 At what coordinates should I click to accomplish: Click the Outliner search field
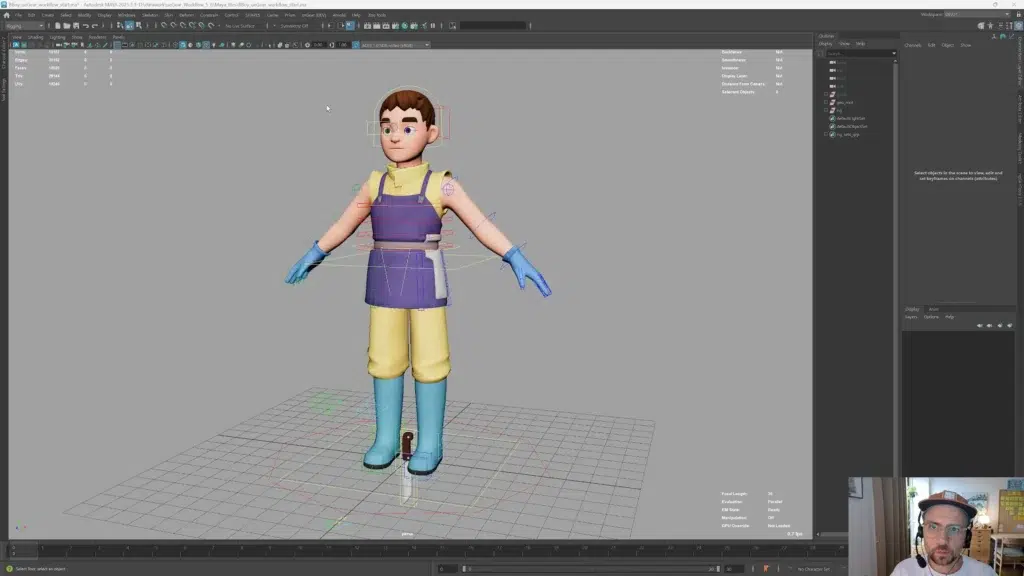[x=858, y=52]
